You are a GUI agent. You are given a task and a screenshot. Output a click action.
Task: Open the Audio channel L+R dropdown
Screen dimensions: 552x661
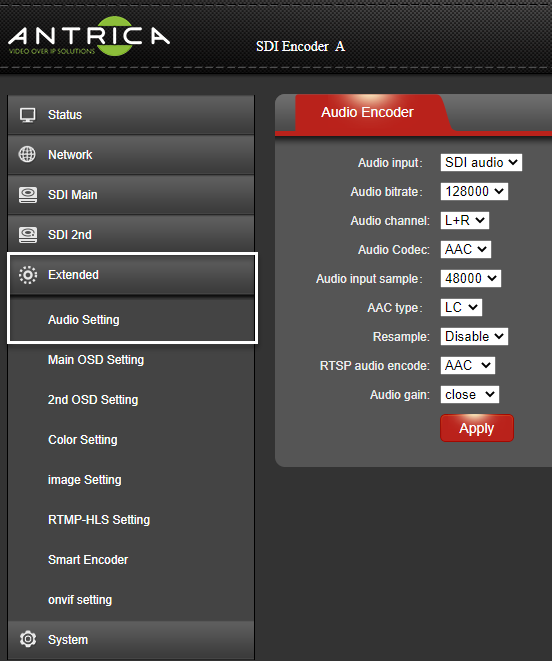pyautogui.click(x=465, y=220)
